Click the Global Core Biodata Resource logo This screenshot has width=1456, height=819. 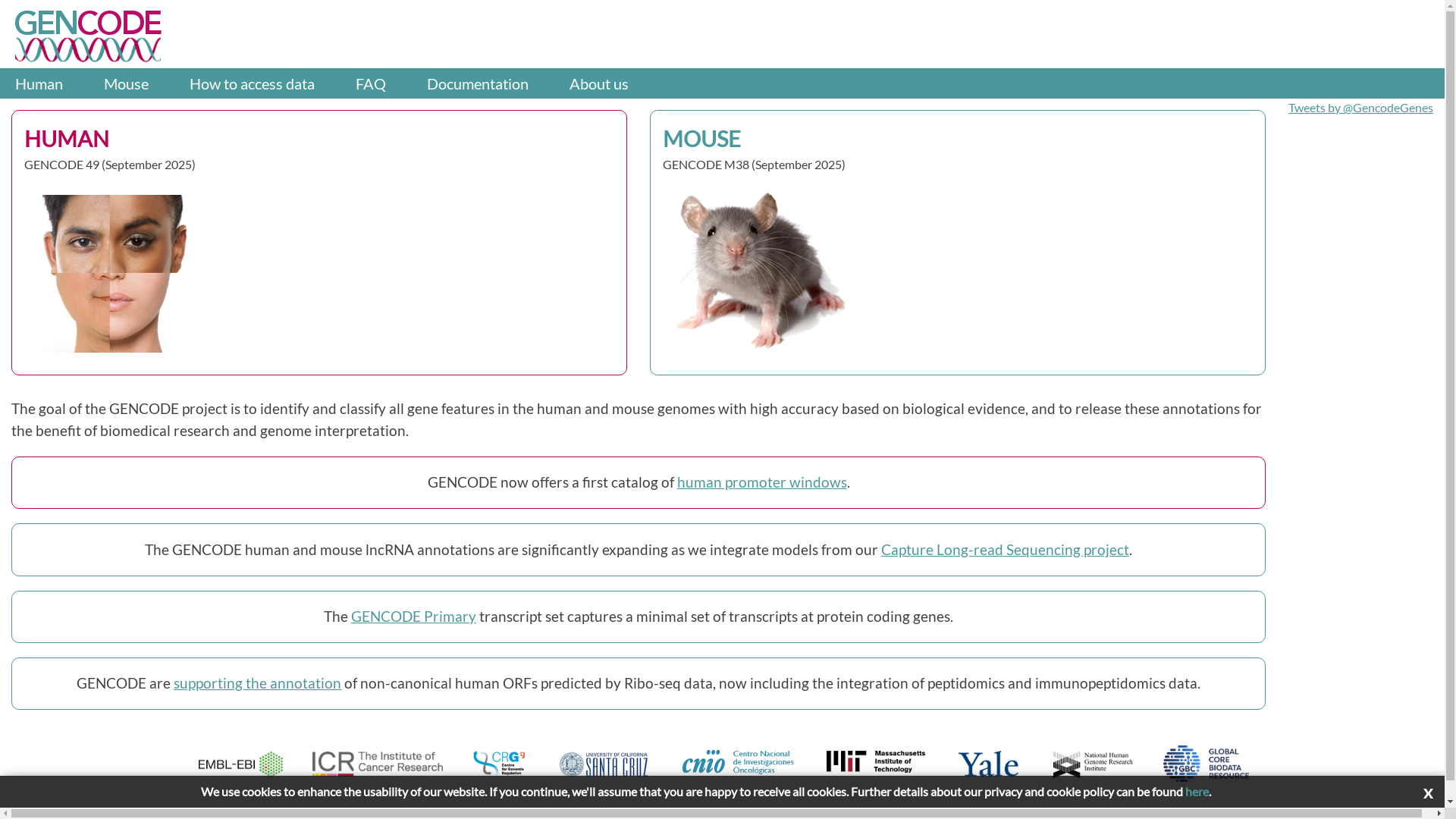tap(1206, 762)
